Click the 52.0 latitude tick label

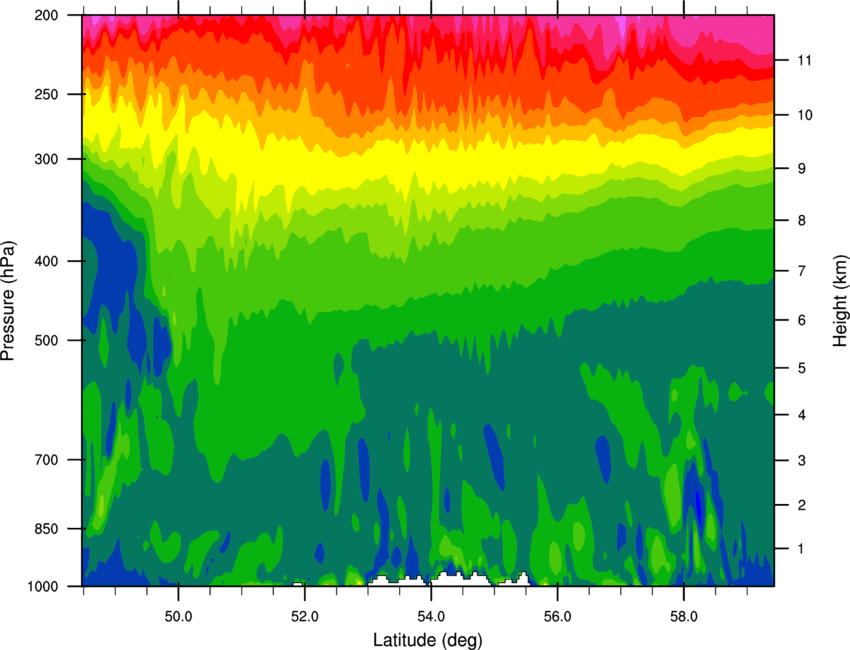coord(305,616)
